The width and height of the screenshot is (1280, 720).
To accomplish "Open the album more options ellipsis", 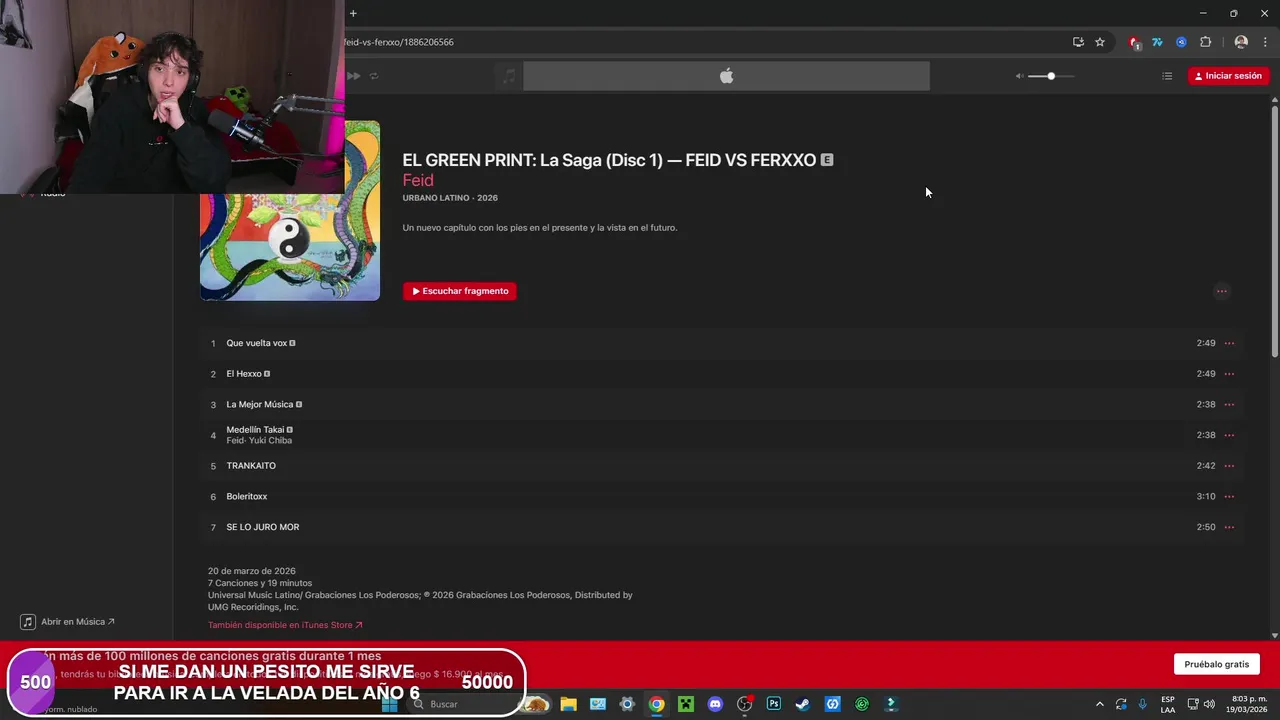I will click(x=1221, y=291).
